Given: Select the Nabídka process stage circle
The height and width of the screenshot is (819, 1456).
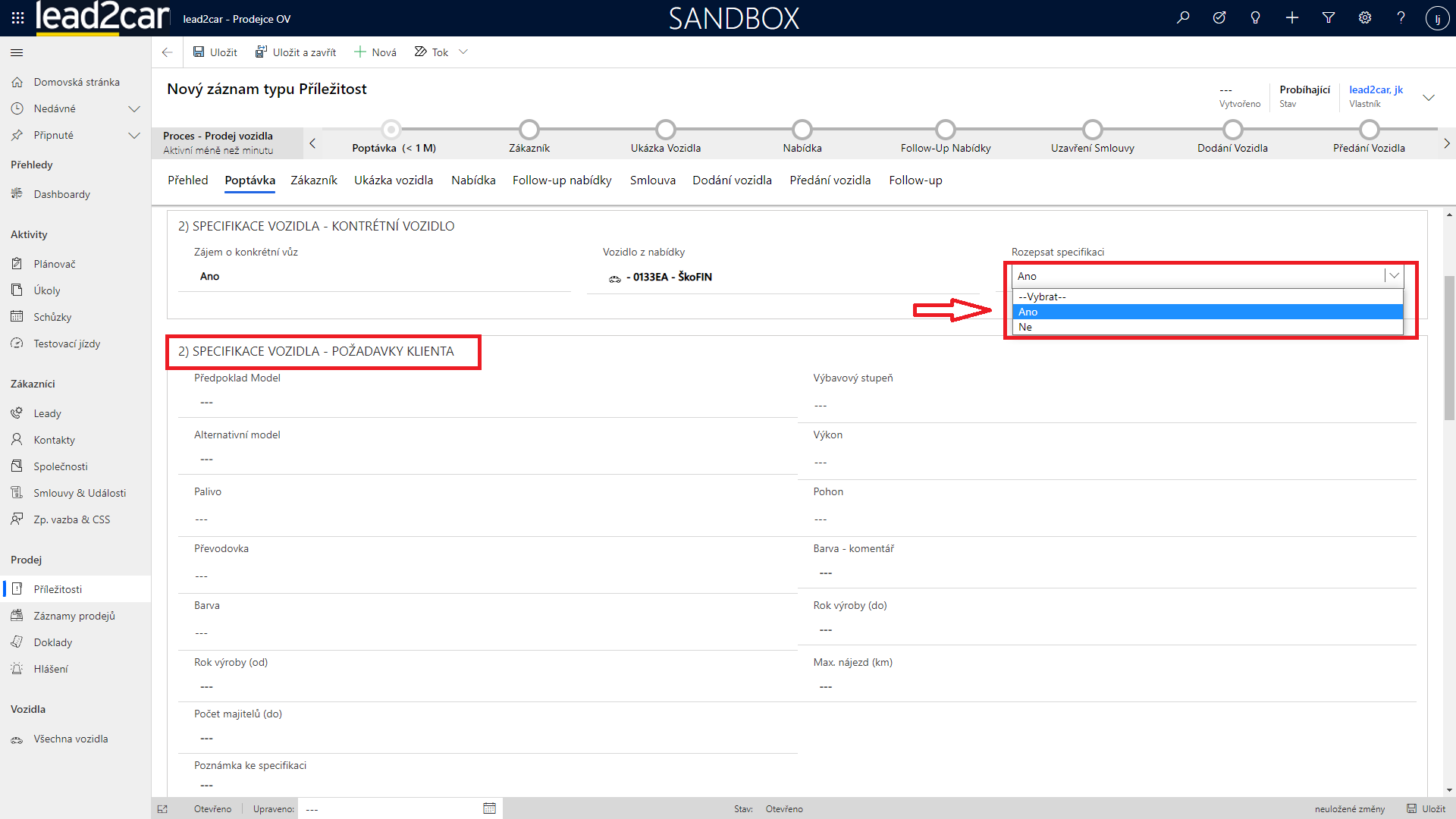Looking at the screenshot, I should pos(802,130).
